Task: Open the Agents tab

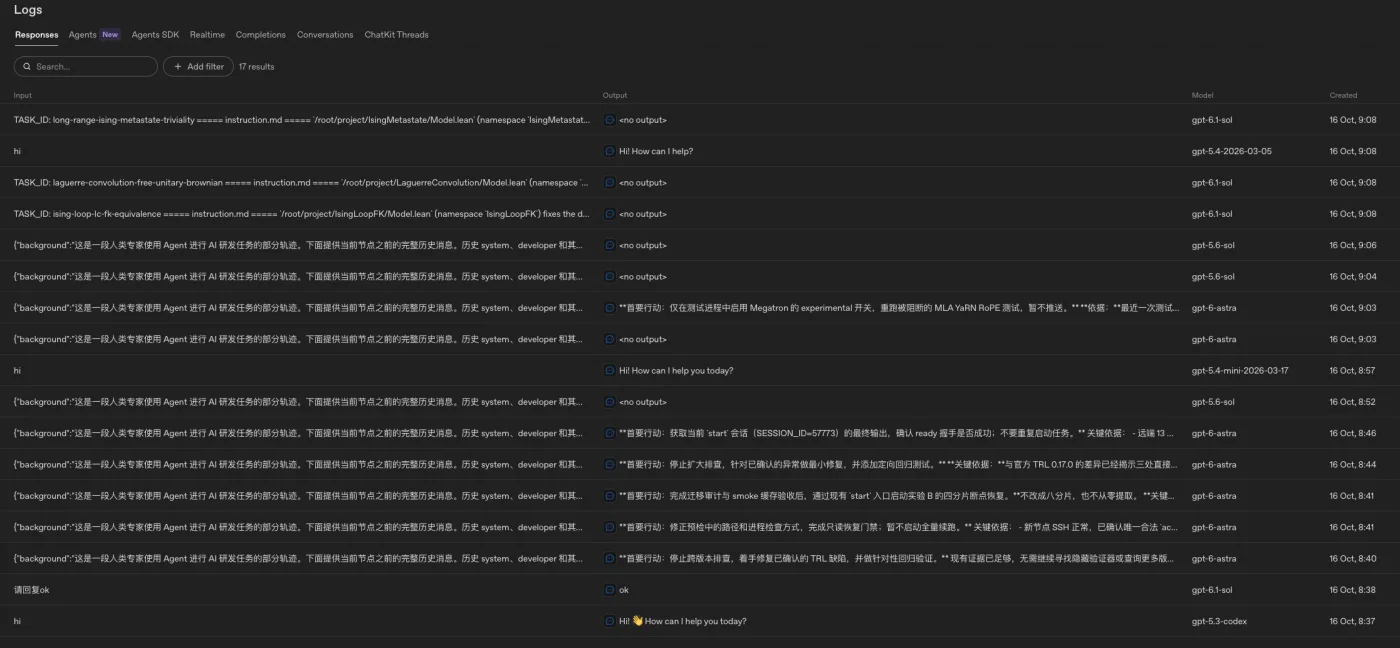Action: click(x=82, y=35)
